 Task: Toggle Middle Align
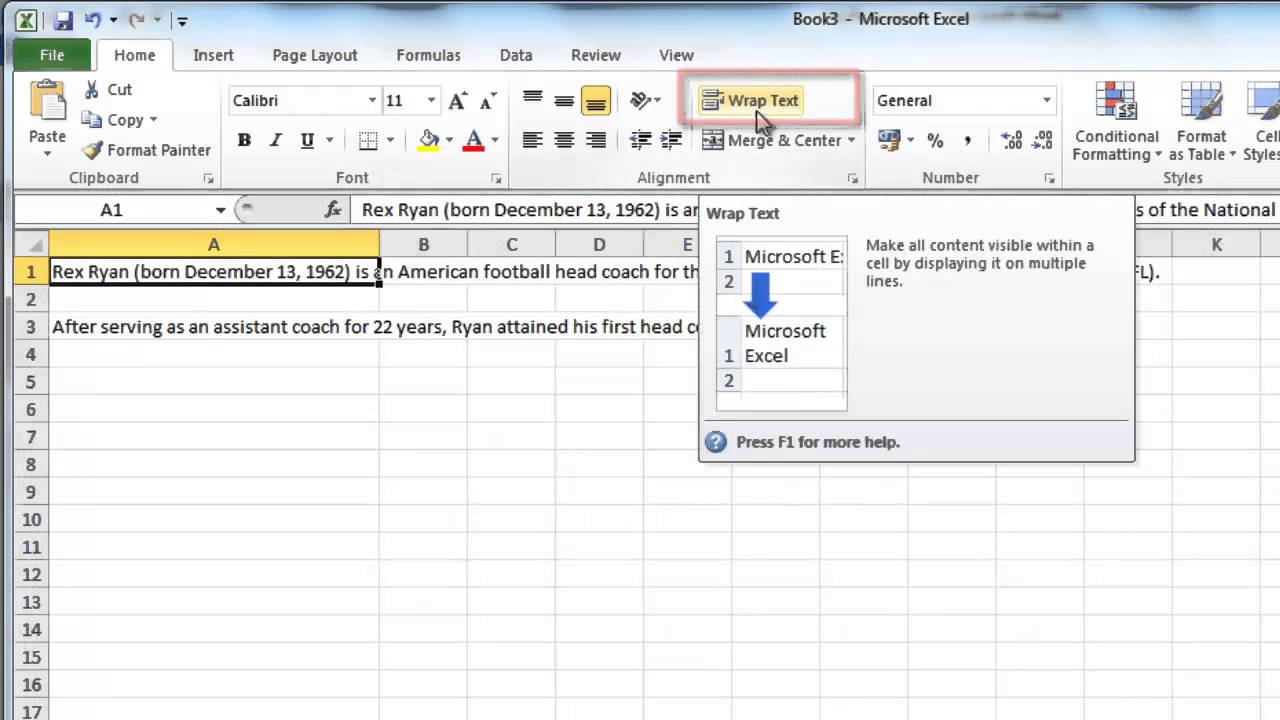coord(564,100)
